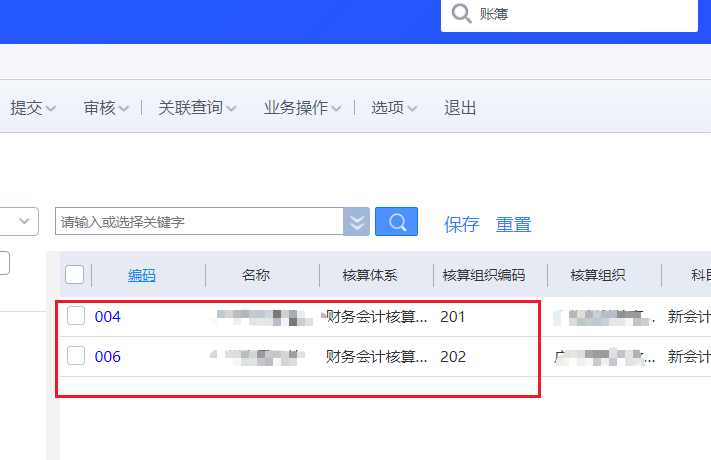711x460 pixels.
Task: Click the 财务会计核算... cell in row 006
Action: [x=376, y=357]
